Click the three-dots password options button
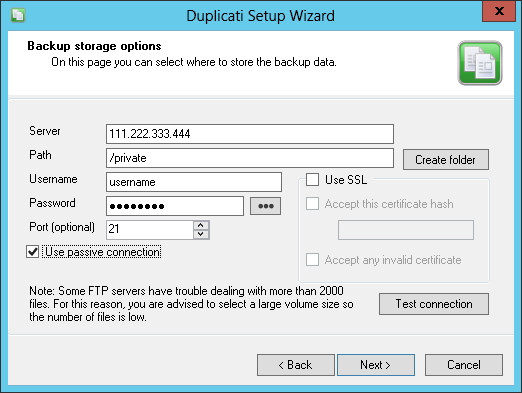This screenshot has height=393, width=522. point(265,206)
